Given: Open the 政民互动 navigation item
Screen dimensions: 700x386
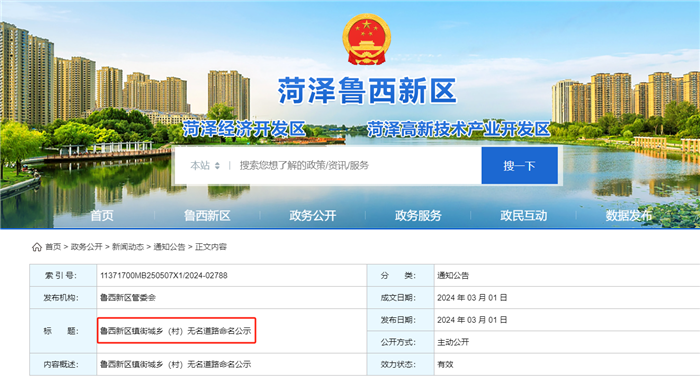Looking at the screenshot, I should coord(523,216).
